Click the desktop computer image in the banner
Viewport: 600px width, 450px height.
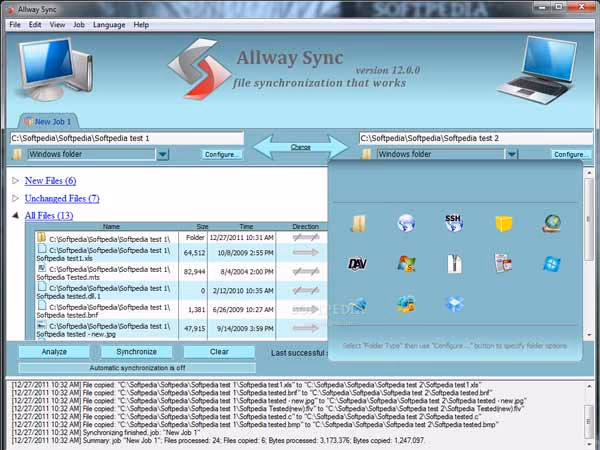tap(55, 69)
